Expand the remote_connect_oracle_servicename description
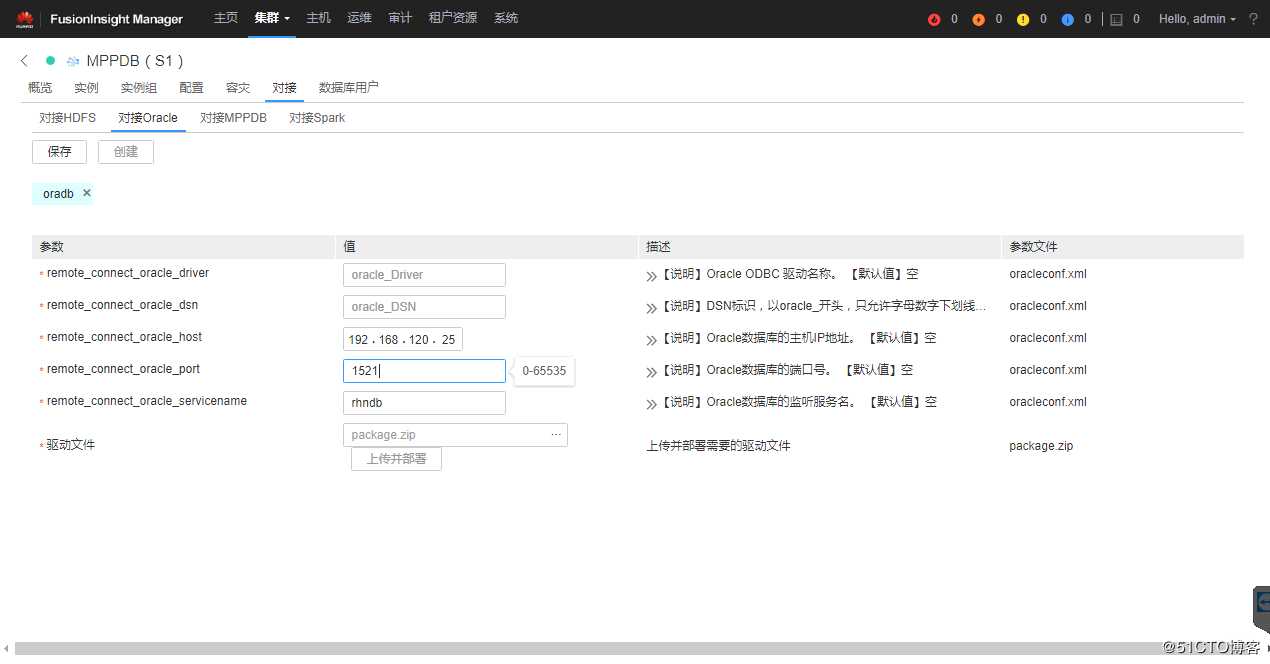Image resolution: width=1270 pixels, height=664 pixels. (x=652, y=403)
